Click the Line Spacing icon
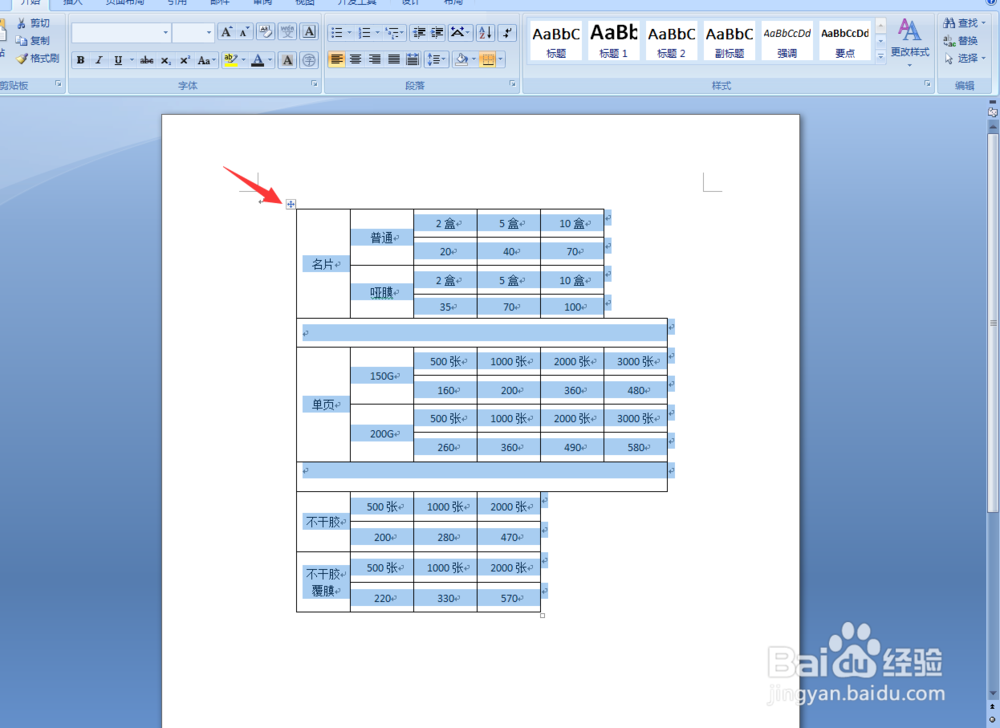 [436, 60]
